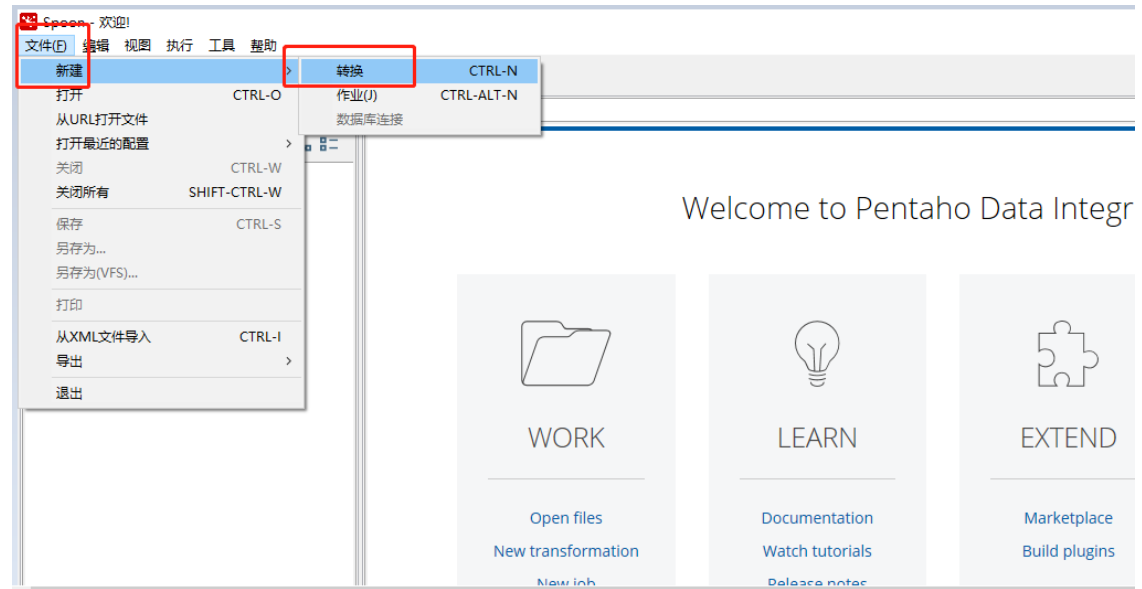Viewport: 1142px width, 589px height.
Task: Select the greyed 数据库连接 entry
Action: (420, 119)
